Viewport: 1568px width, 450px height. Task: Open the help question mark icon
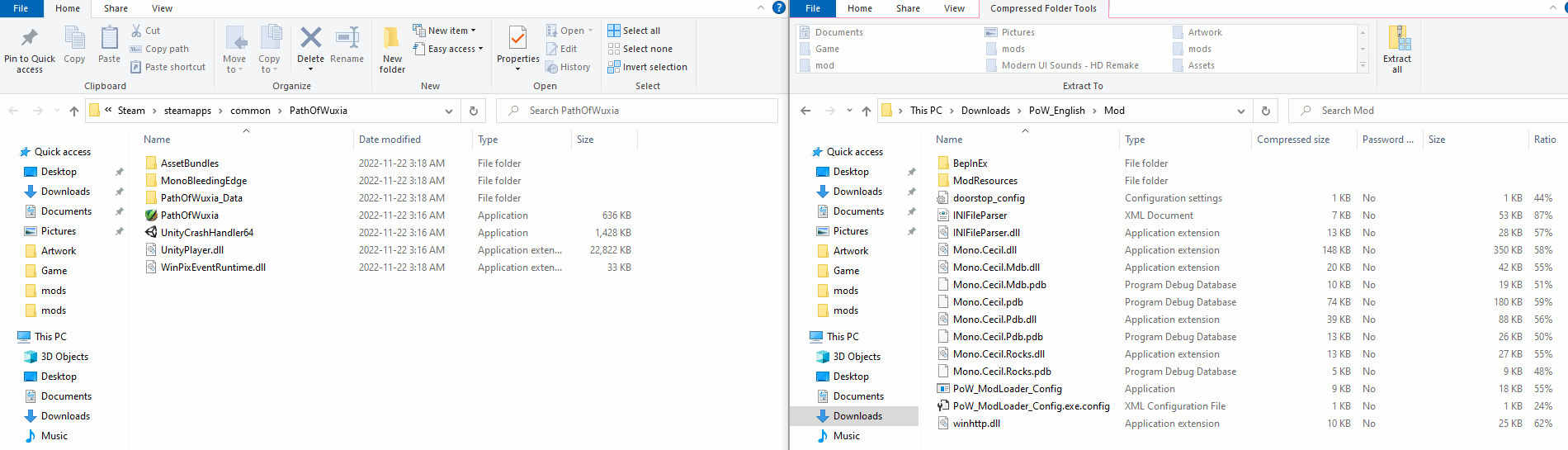point(778,7)
